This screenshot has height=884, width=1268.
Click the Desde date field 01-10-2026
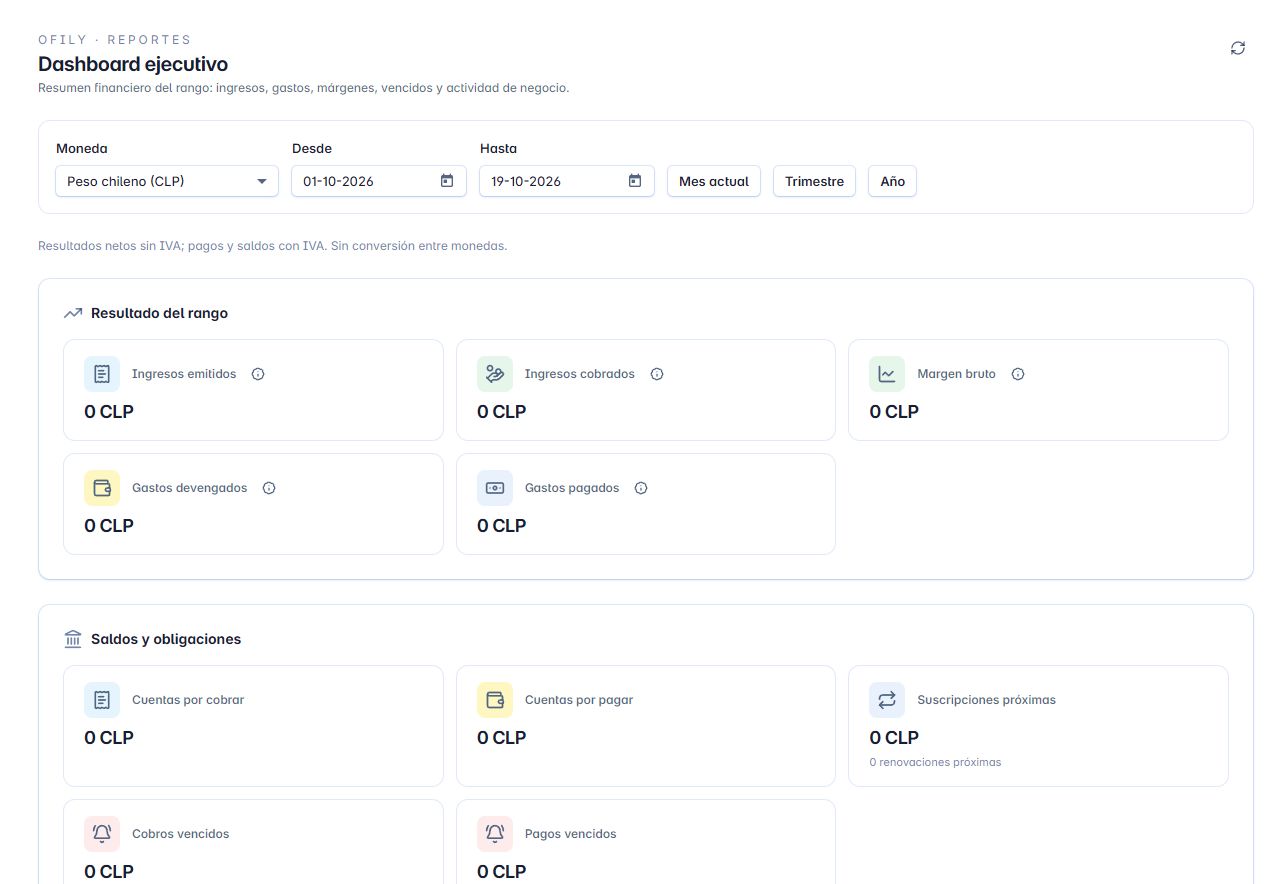(x=379, y=181)
